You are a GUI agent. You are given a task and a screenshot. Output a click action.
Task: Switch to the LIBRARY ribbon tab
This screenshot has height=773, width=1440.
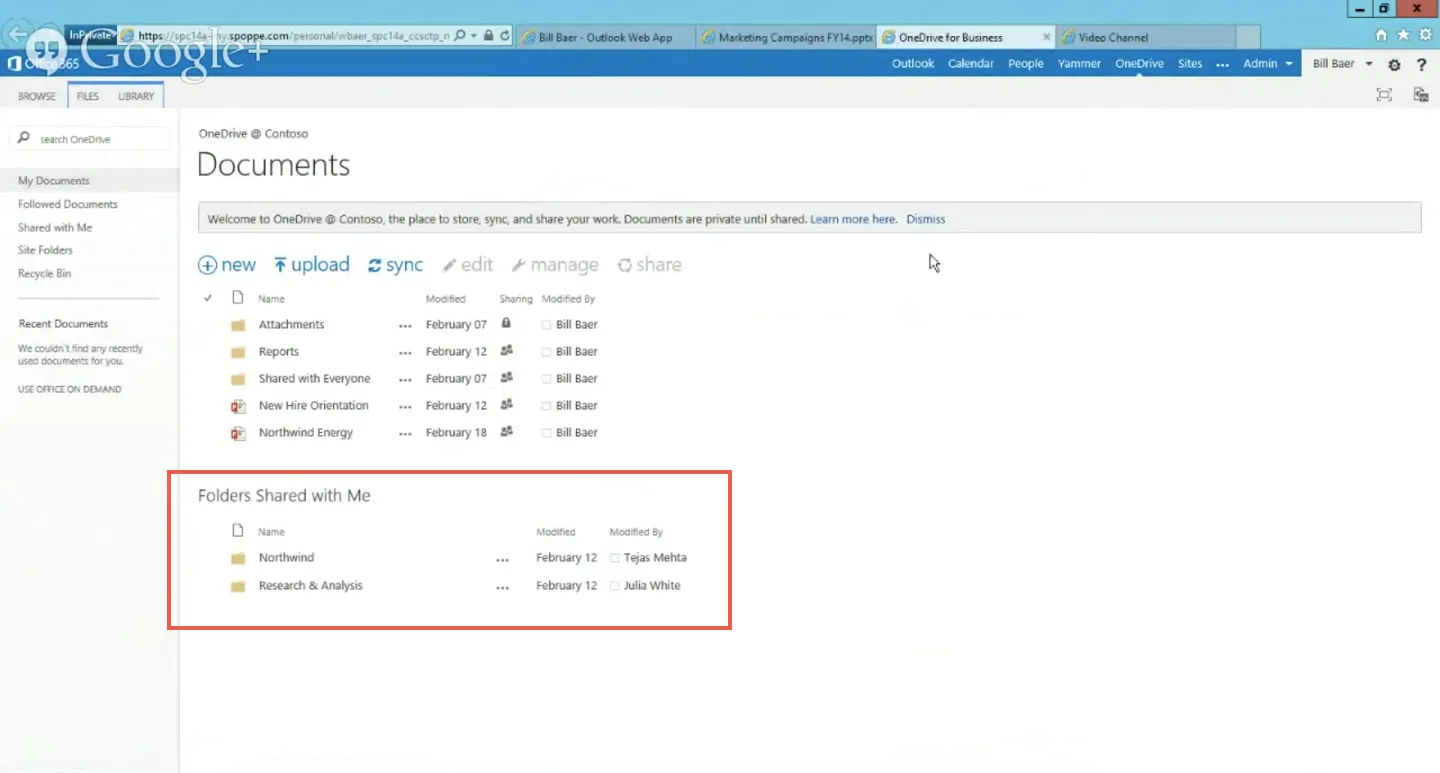(136, 97)
